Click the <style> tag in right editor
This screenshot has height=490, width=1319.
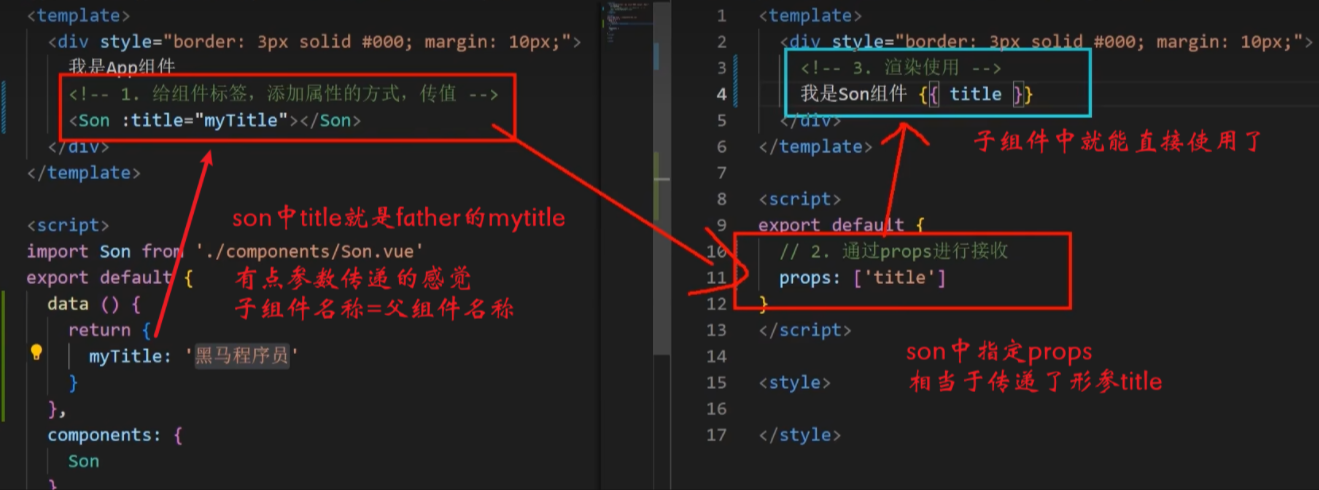pyautogui.click(x=795, y=382)
